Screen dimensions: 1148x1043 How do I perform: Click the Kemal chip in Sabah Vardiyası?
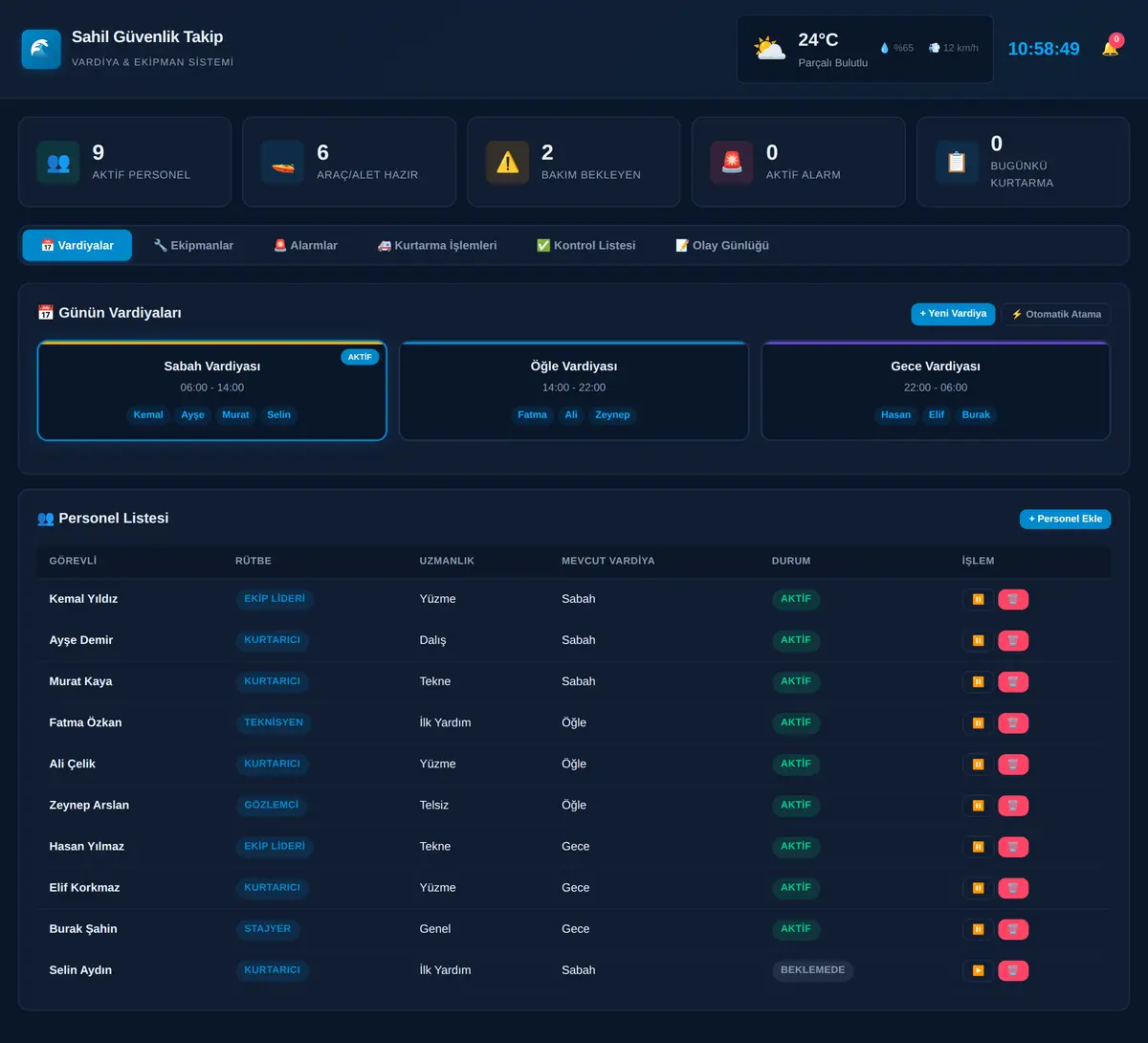148,415
